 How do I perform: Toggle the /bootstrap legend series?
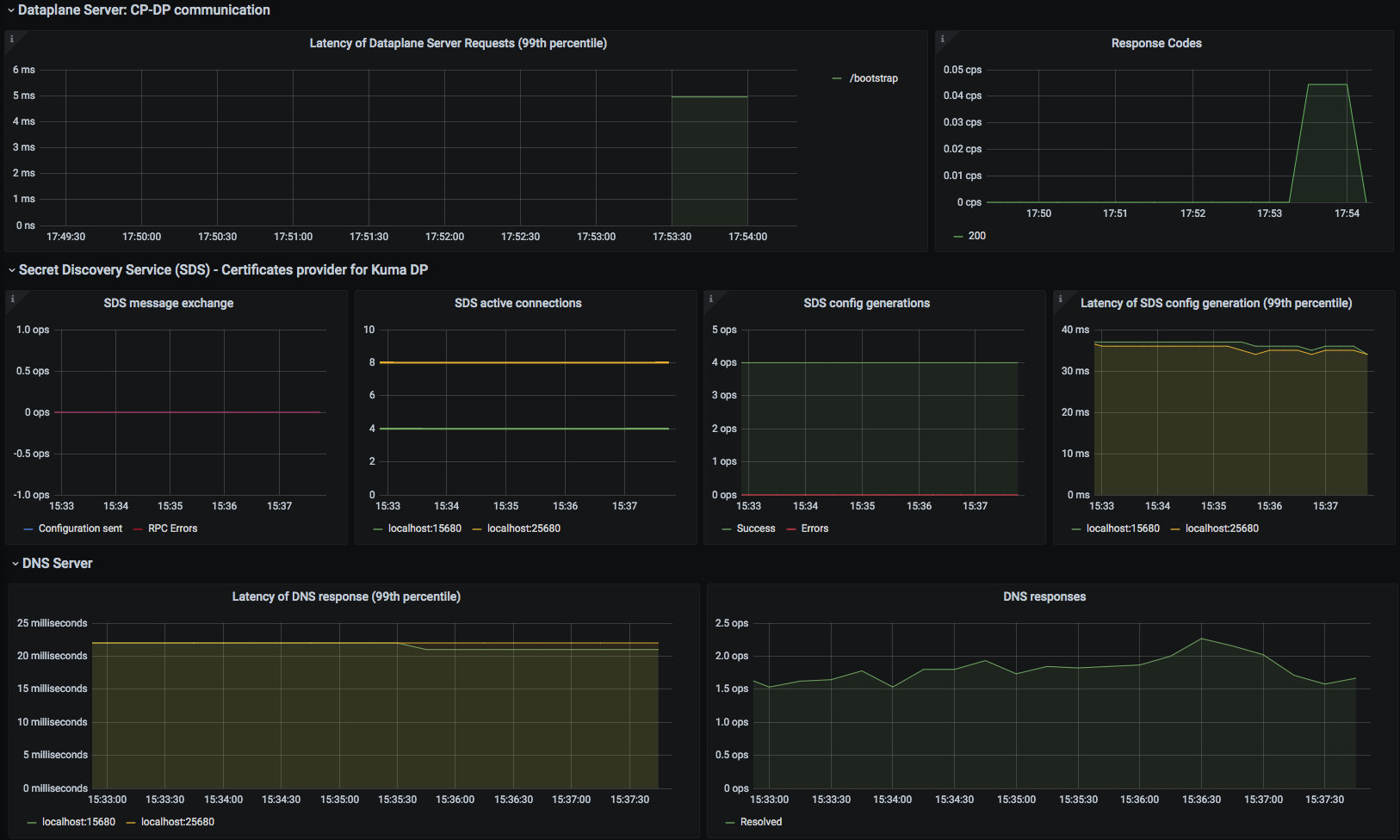(873, 78)
